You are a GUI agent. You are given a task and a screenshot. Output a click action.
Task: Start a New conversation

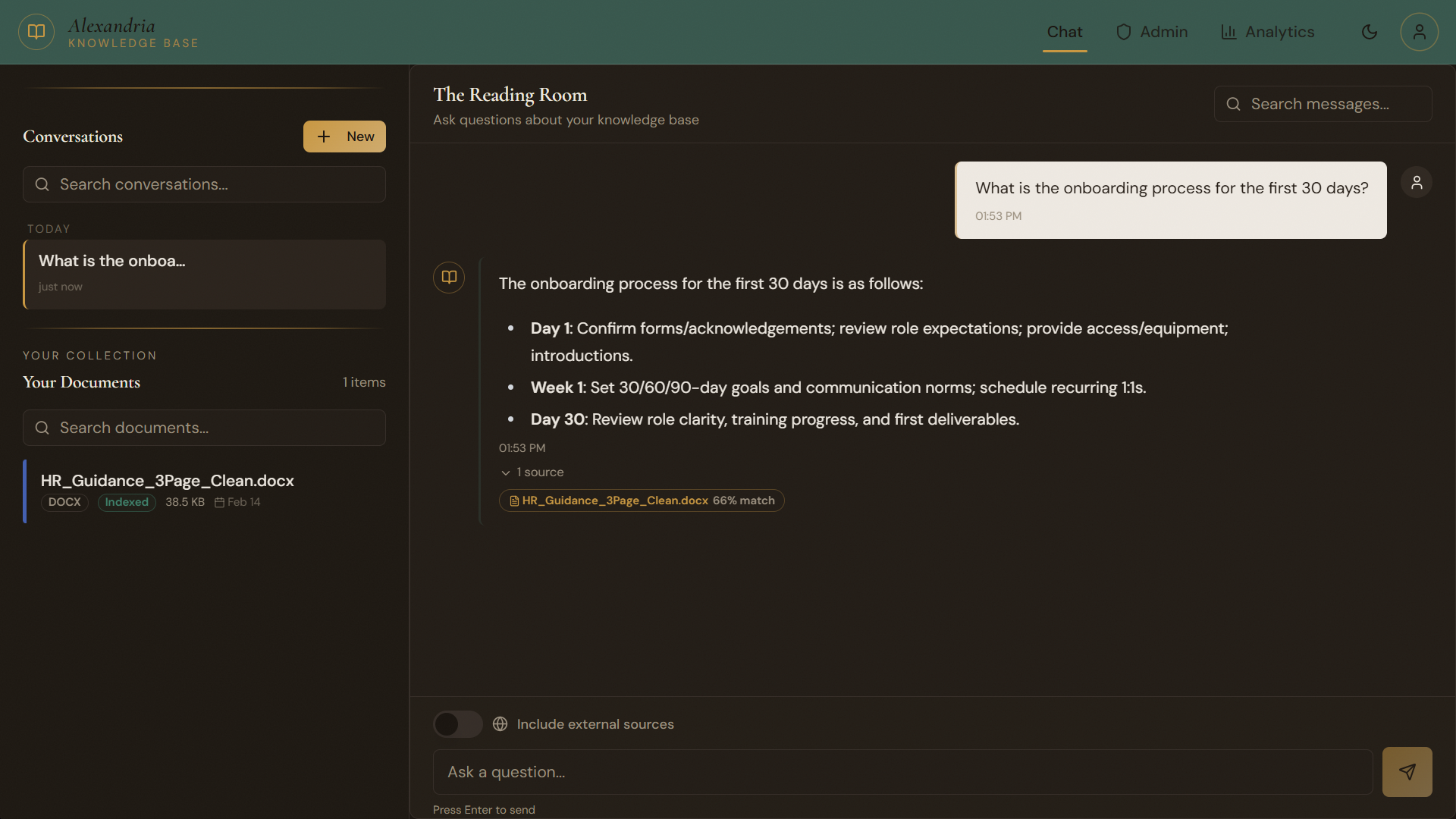(344, 136)
